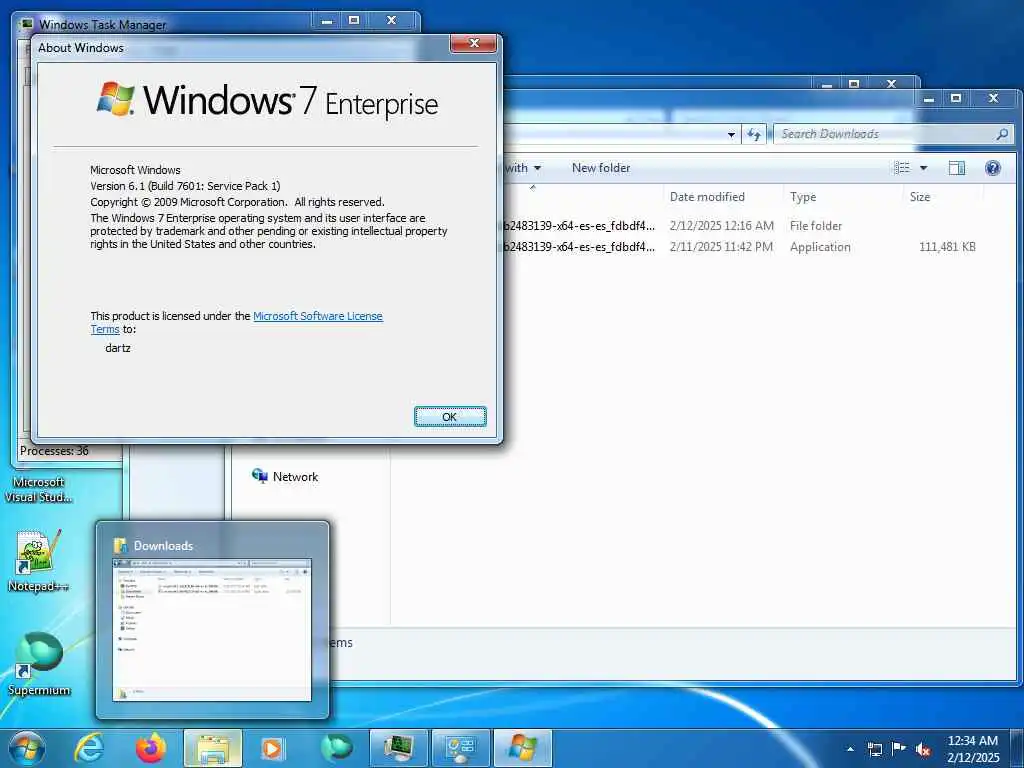This screenshot has width=1024, height=768.
Task: Open the address bar history dropdown
Action: pos(731,135)
